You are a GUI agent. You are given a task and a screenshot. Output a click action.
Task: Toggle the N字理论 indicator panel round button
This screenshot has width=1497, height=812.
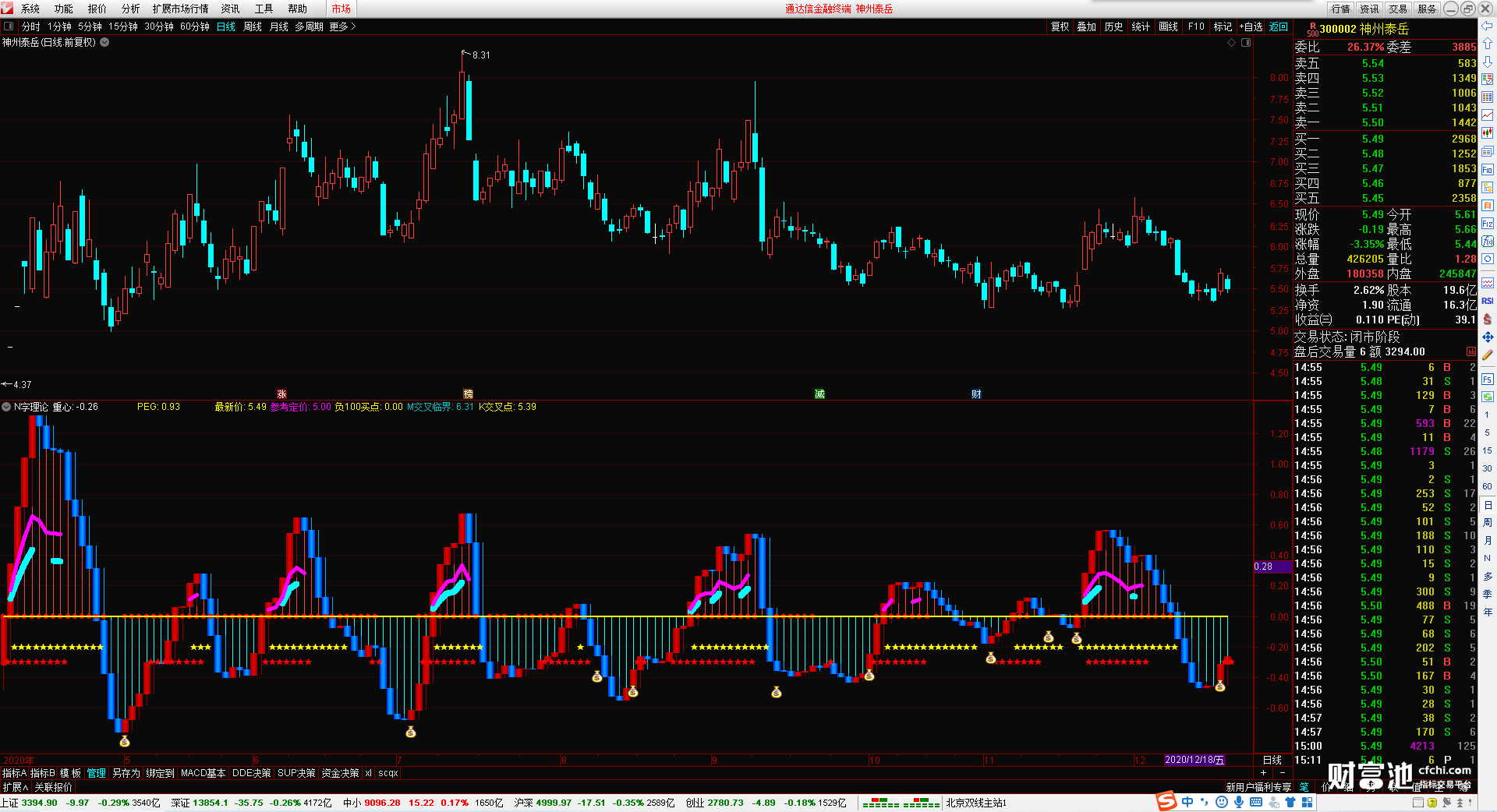[6, 407]
